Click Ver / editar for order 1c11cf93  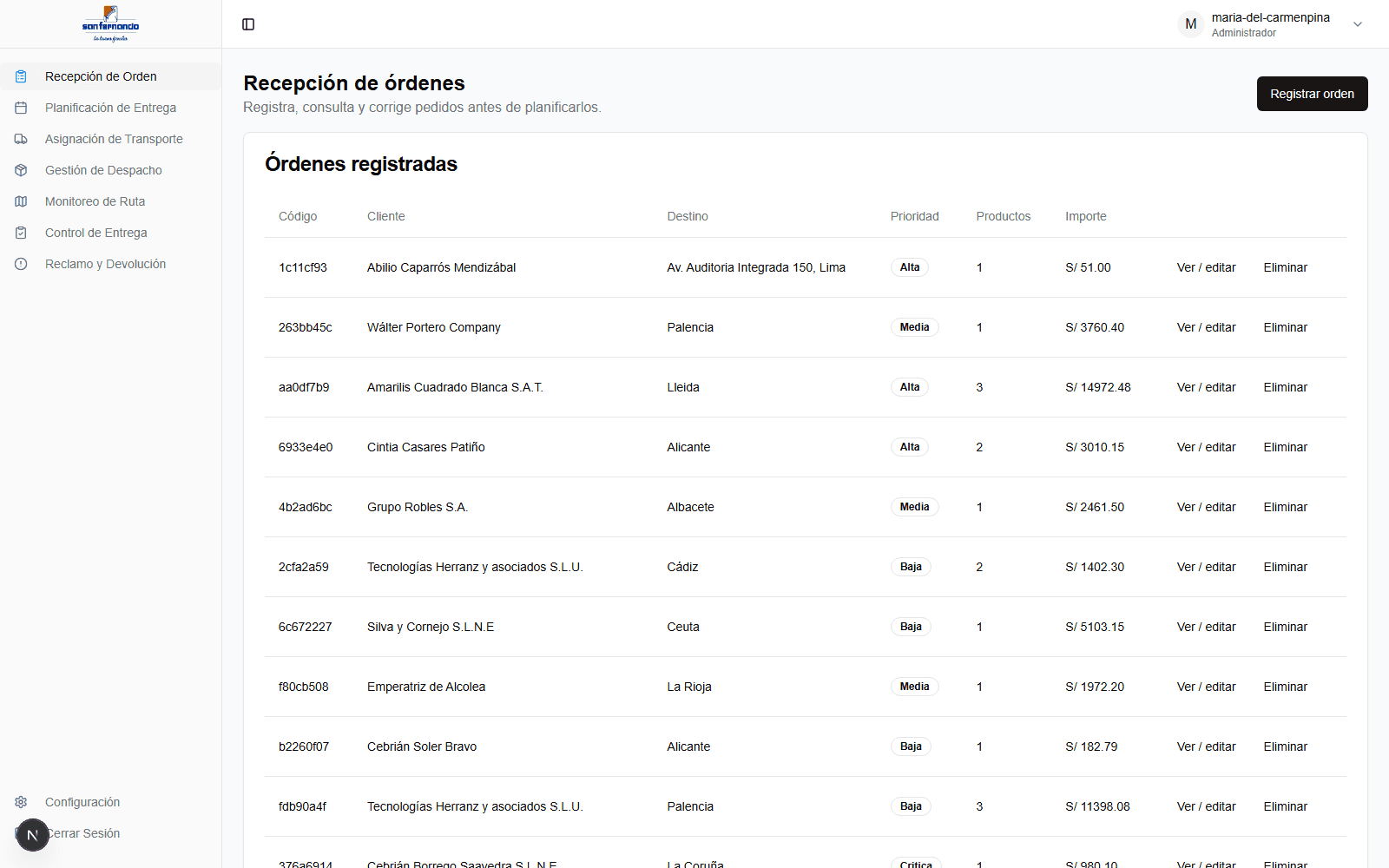1206,267
